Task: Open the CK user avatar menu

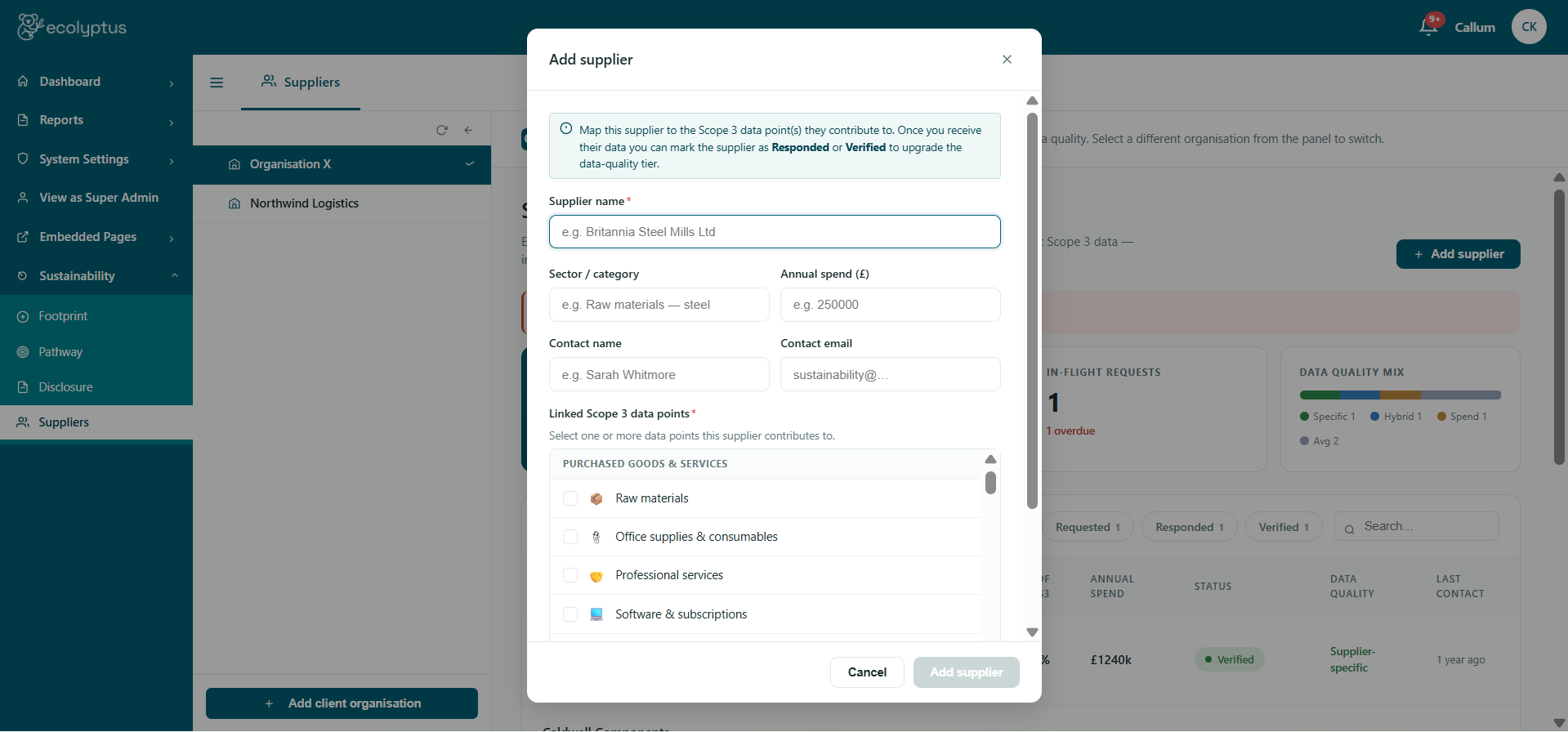Action: coord(1529,27)
